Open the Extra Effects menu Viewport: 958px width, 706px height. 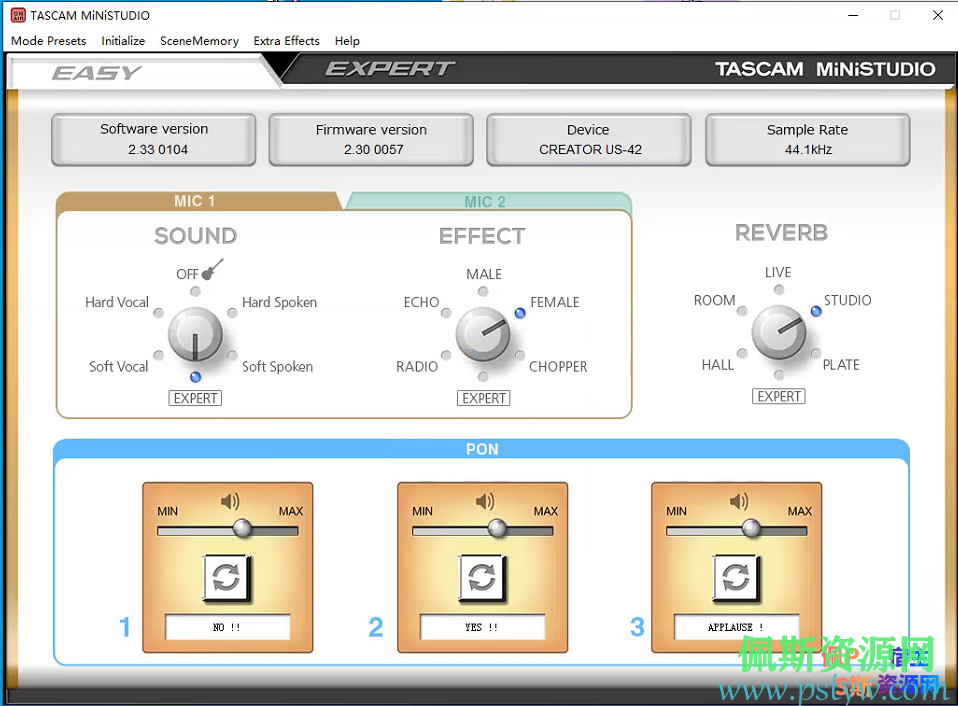pyautogui.click(x=286, y=41)
